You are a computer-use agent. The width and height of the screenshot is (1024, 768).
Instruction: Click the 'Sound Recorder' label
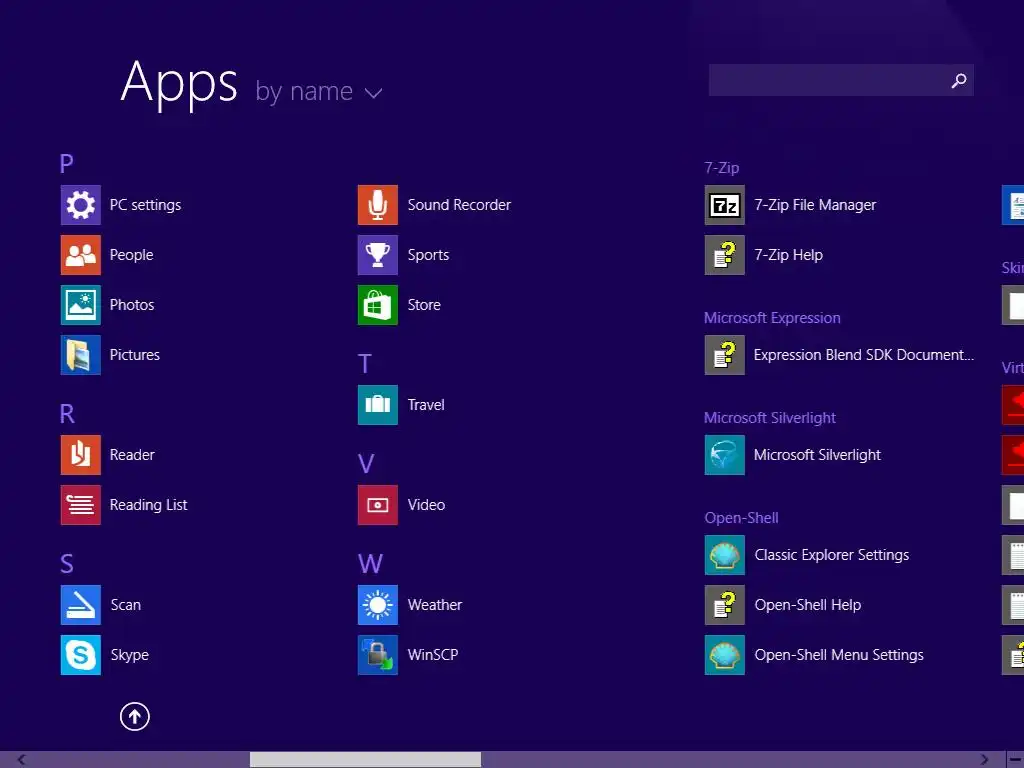point(459,205)
